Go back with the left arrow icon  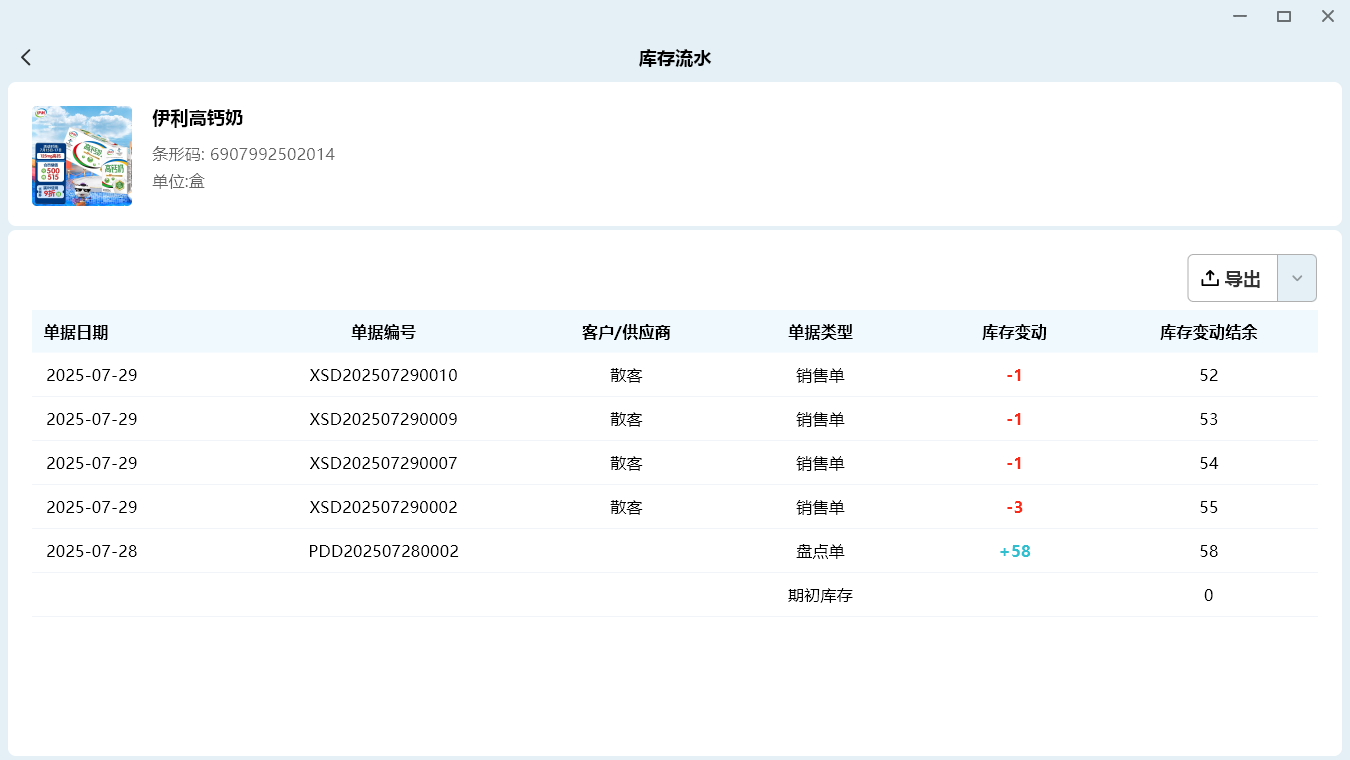click(x=26, y=58)
